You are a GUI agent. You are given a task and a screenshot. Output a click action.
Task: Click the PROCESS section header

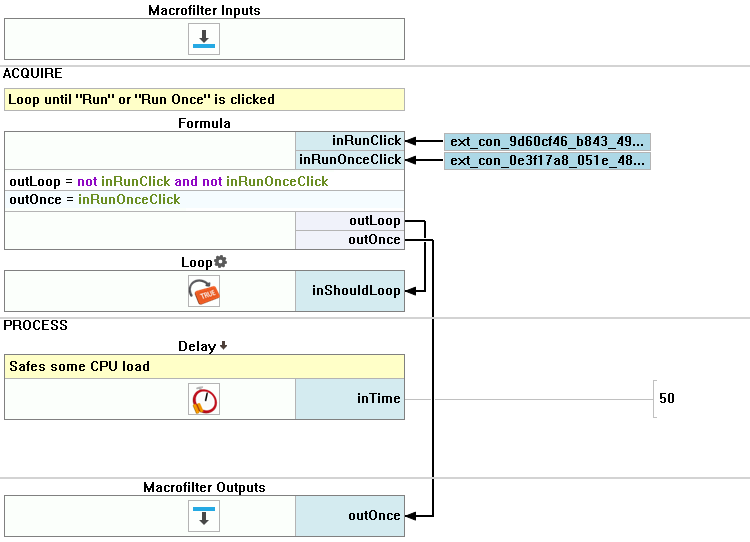(35, 326)
